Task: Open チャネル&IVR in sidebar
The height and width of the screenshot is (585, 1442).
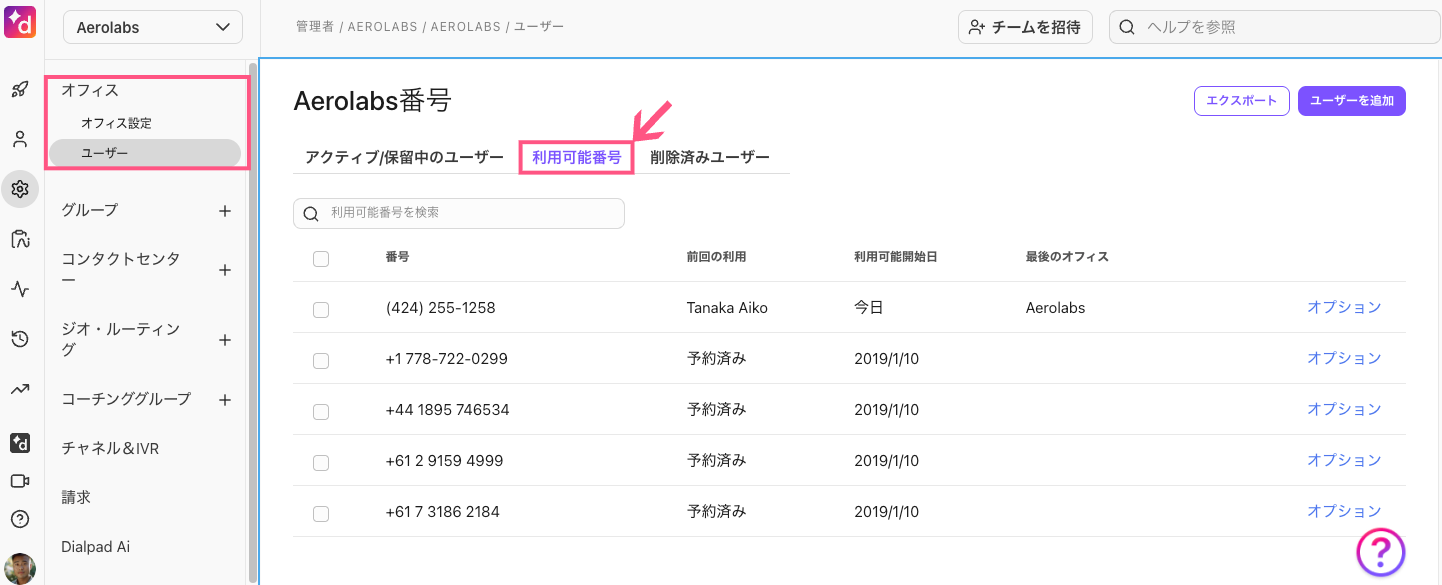Action: 110,449
